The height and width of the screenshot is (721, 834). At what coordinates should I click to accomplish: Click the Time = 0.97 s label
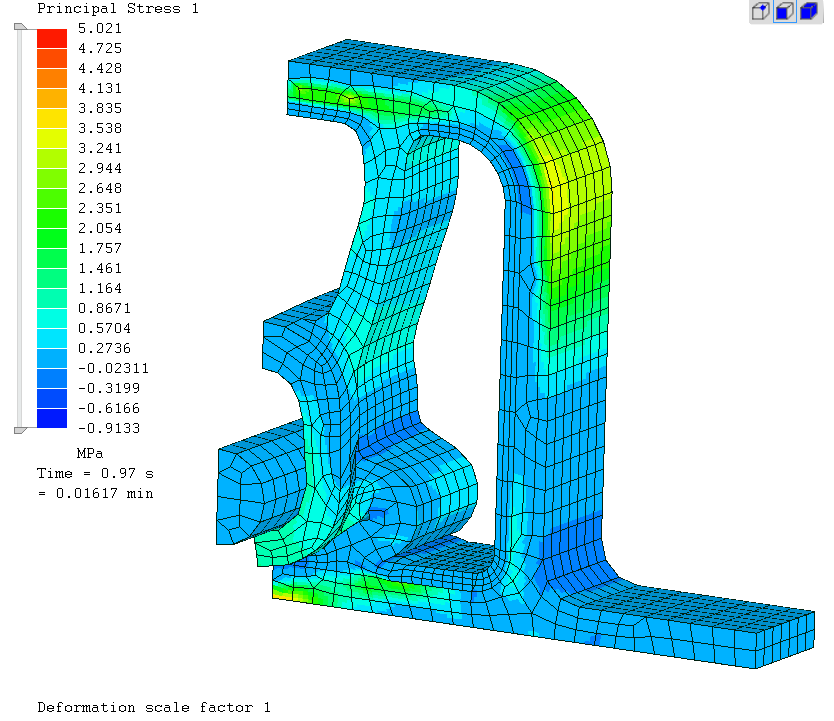95,473
